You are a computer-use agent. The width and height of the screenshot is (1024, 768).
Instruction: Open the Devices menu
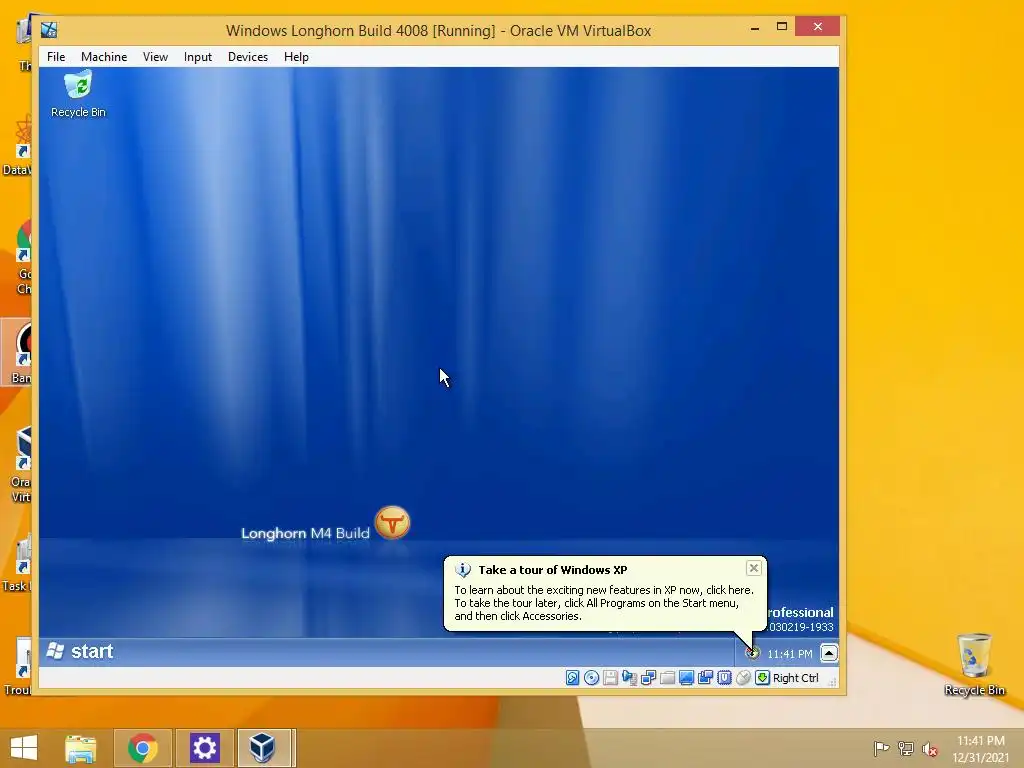click(x=248, y=57)
